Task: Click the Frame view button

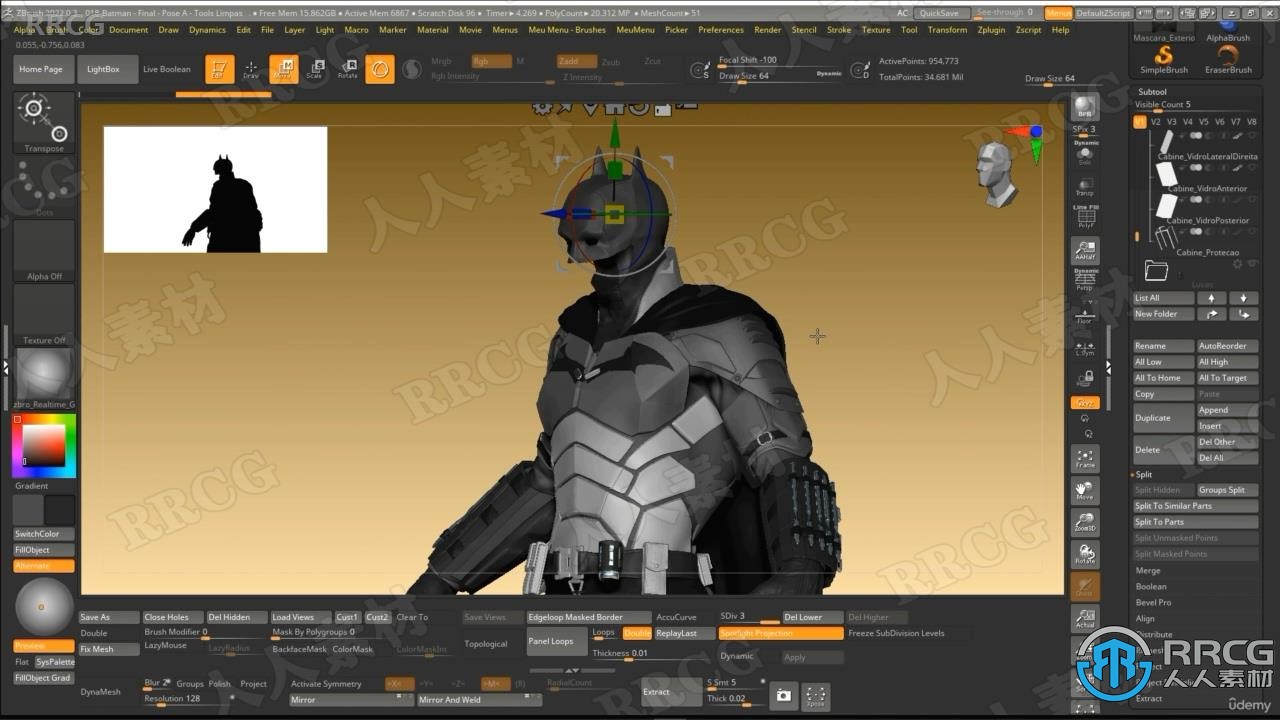Action: click(x=1085, y=458)
